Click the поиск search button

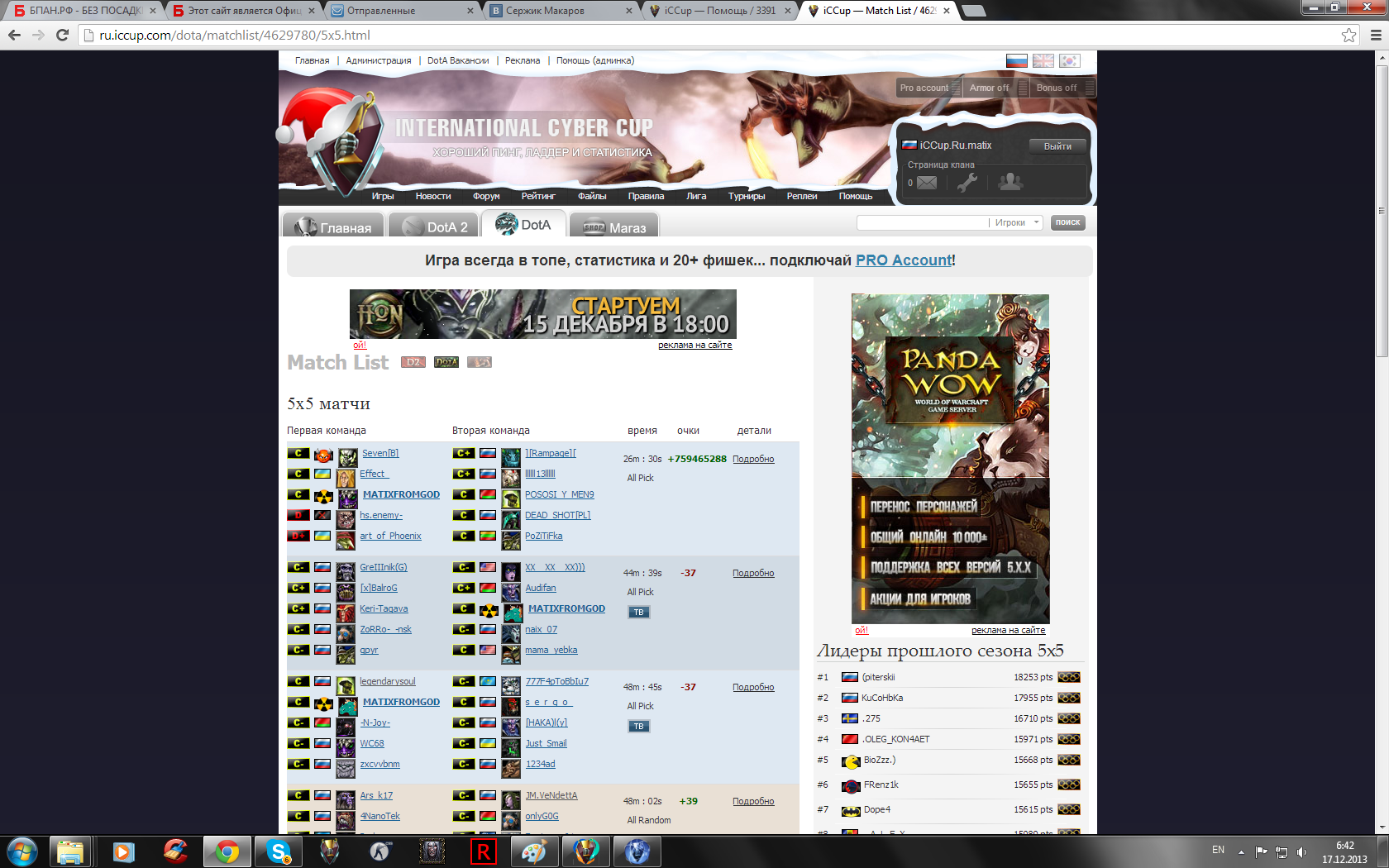point(1067,222)
